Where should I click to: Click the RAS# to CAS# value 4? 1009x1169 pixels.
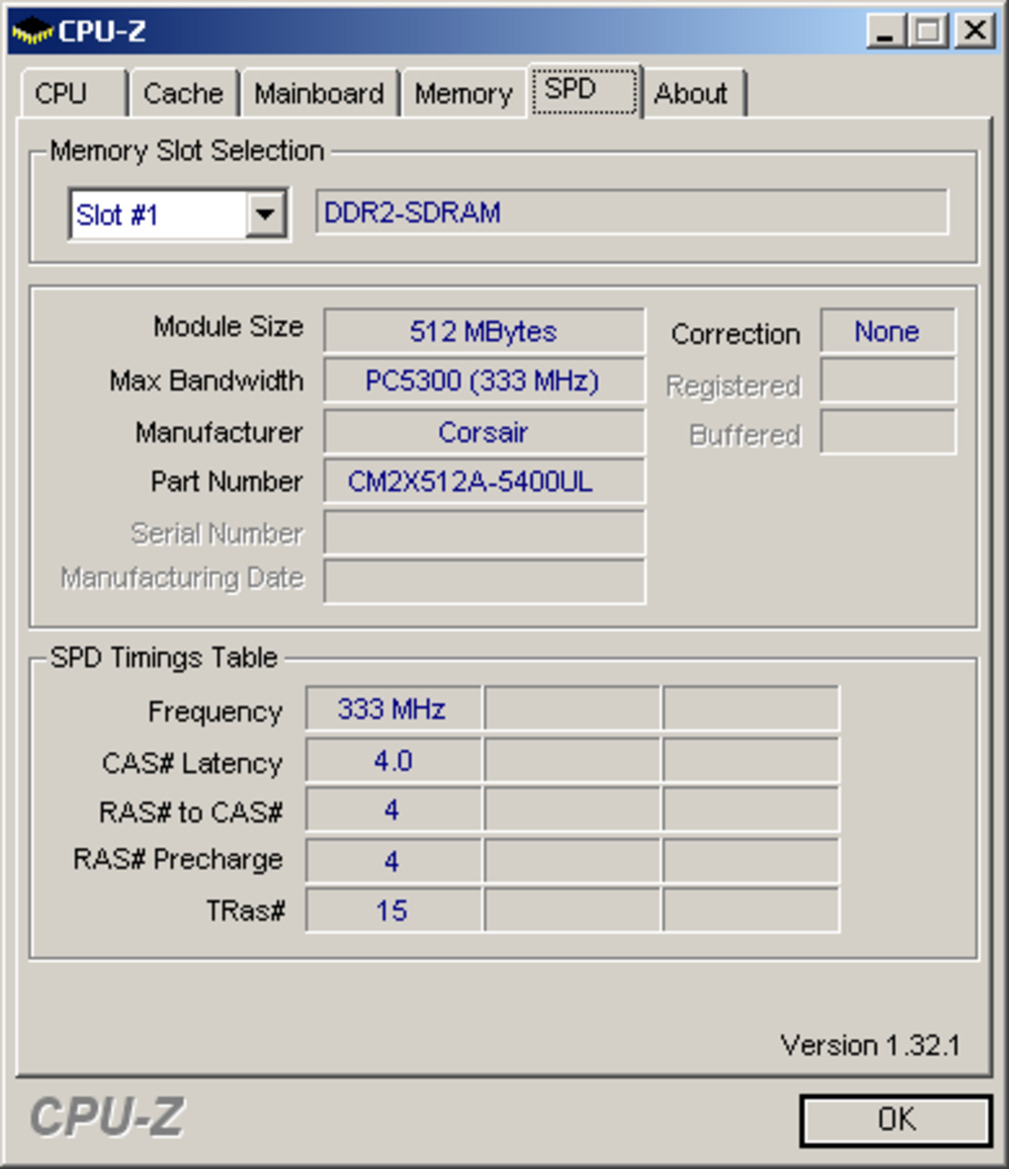click(x=393, y=810)
